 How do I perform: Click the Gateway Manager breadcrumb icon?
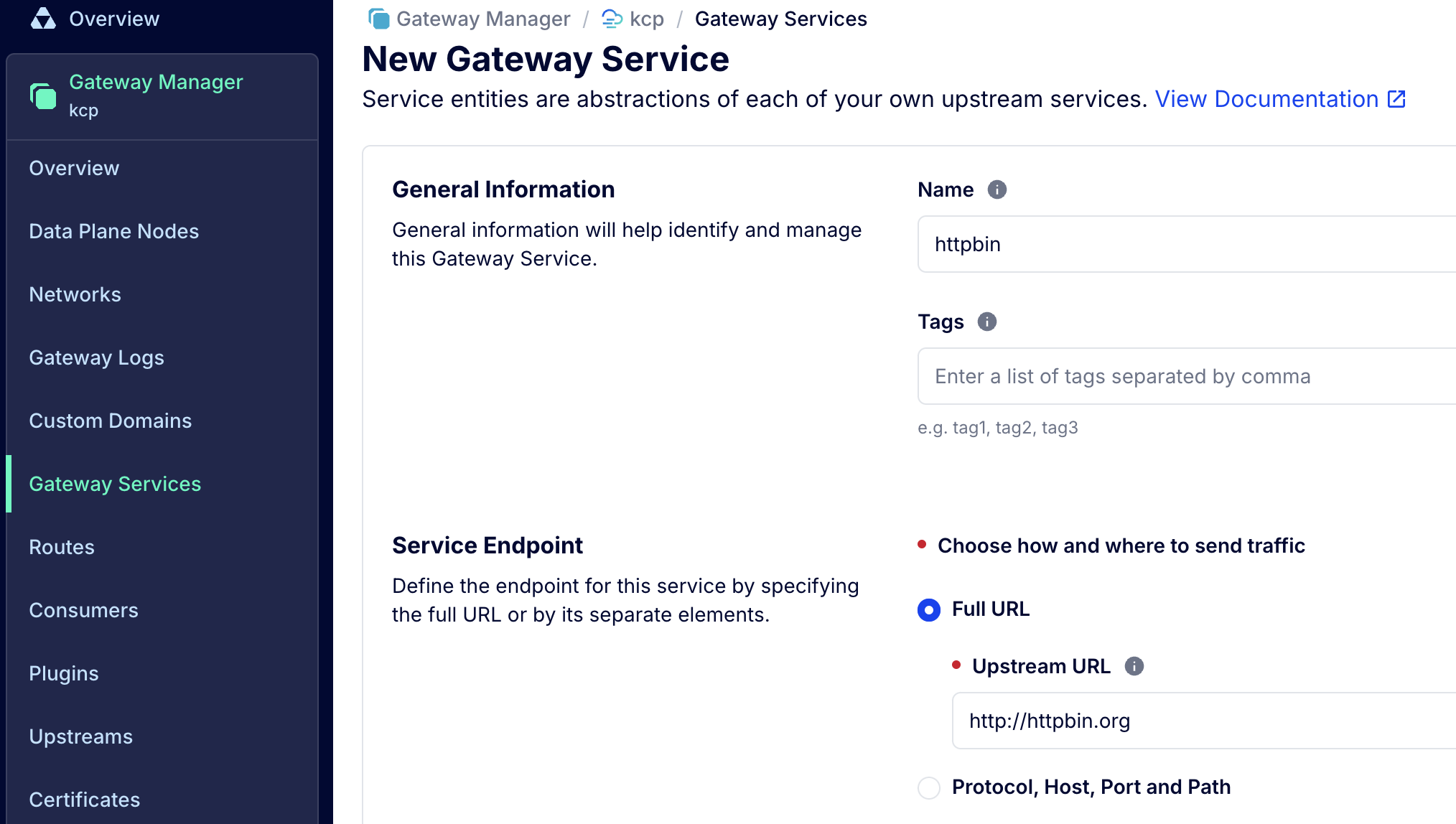[x=378, y=19]
